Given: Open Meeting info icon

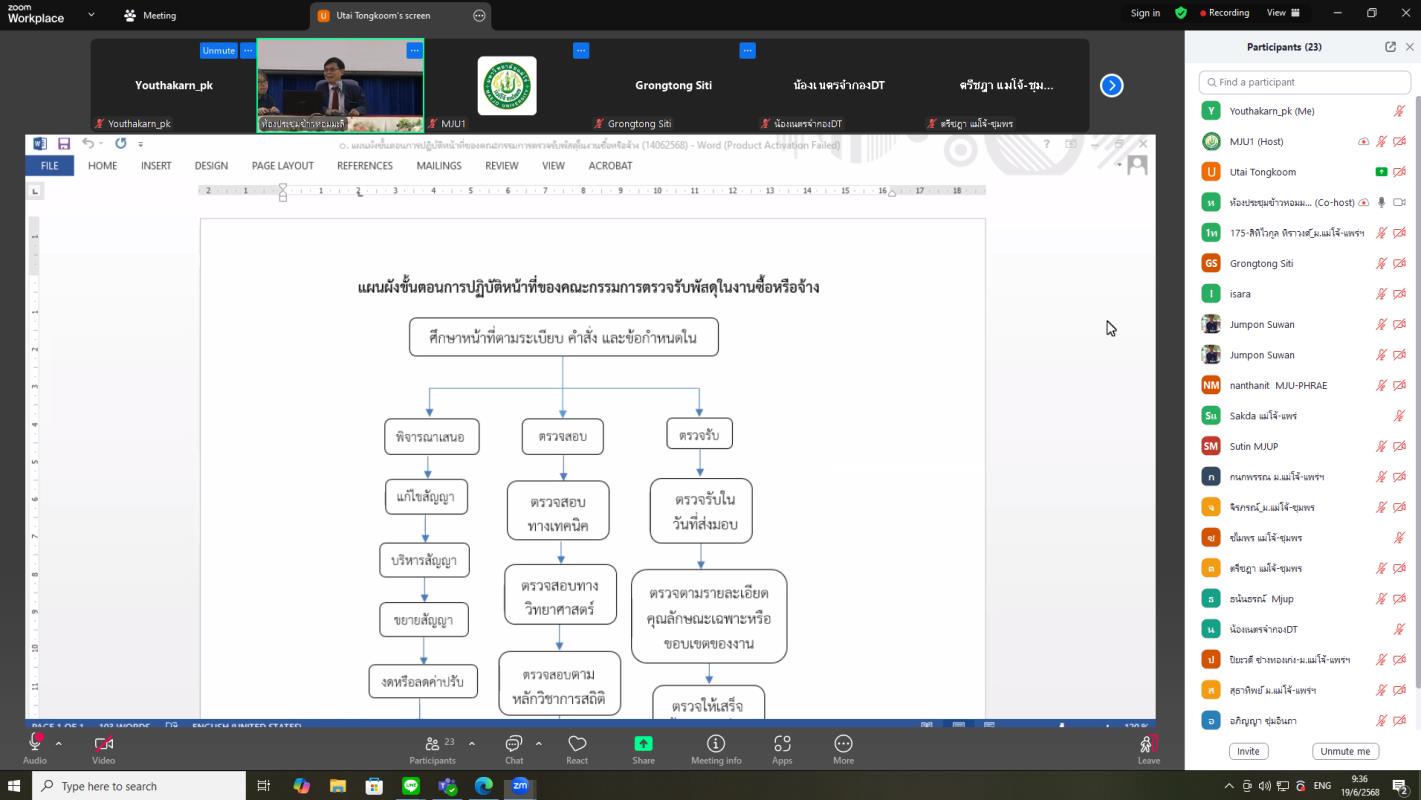Looking at the screenshot, I should coord(716,744).
